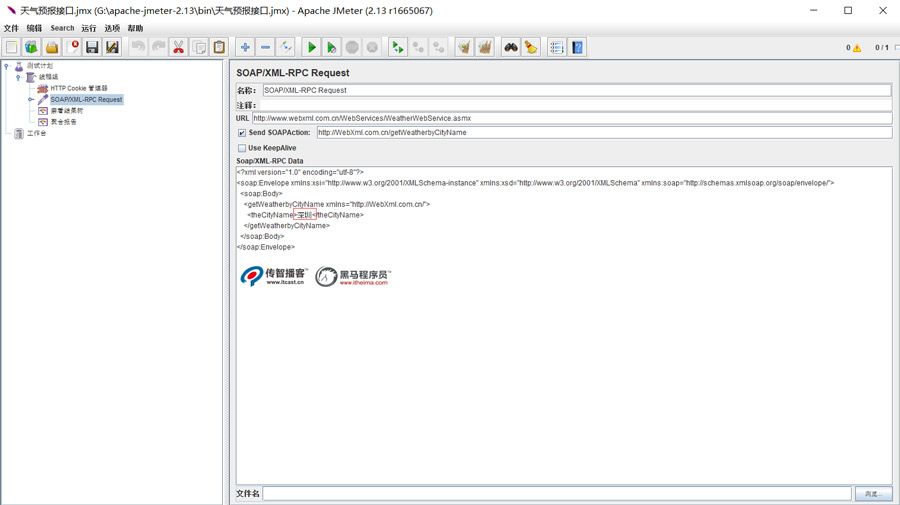Click into the SOAPAction value field
The image size is (900, 505).
604,133
